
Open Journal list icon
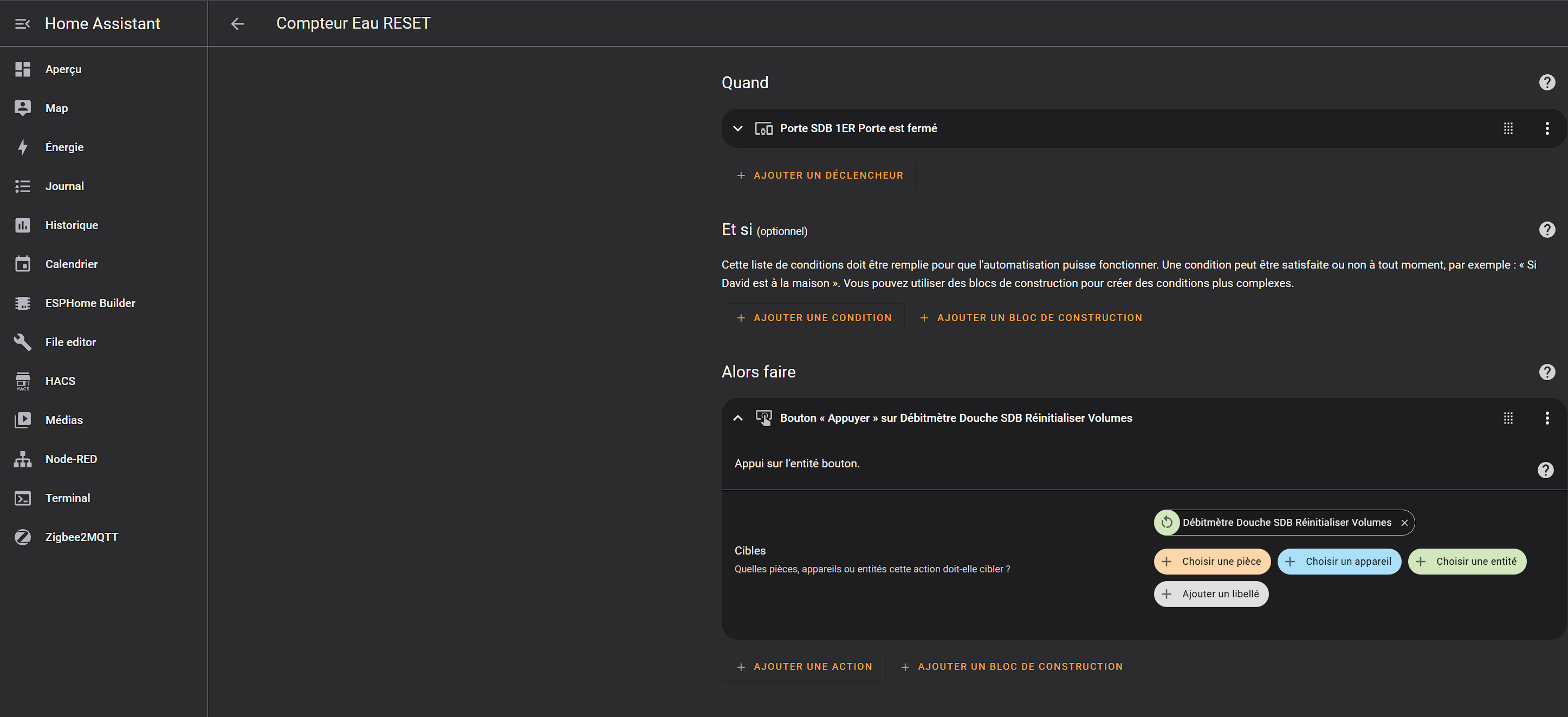[x=23, y=186]
